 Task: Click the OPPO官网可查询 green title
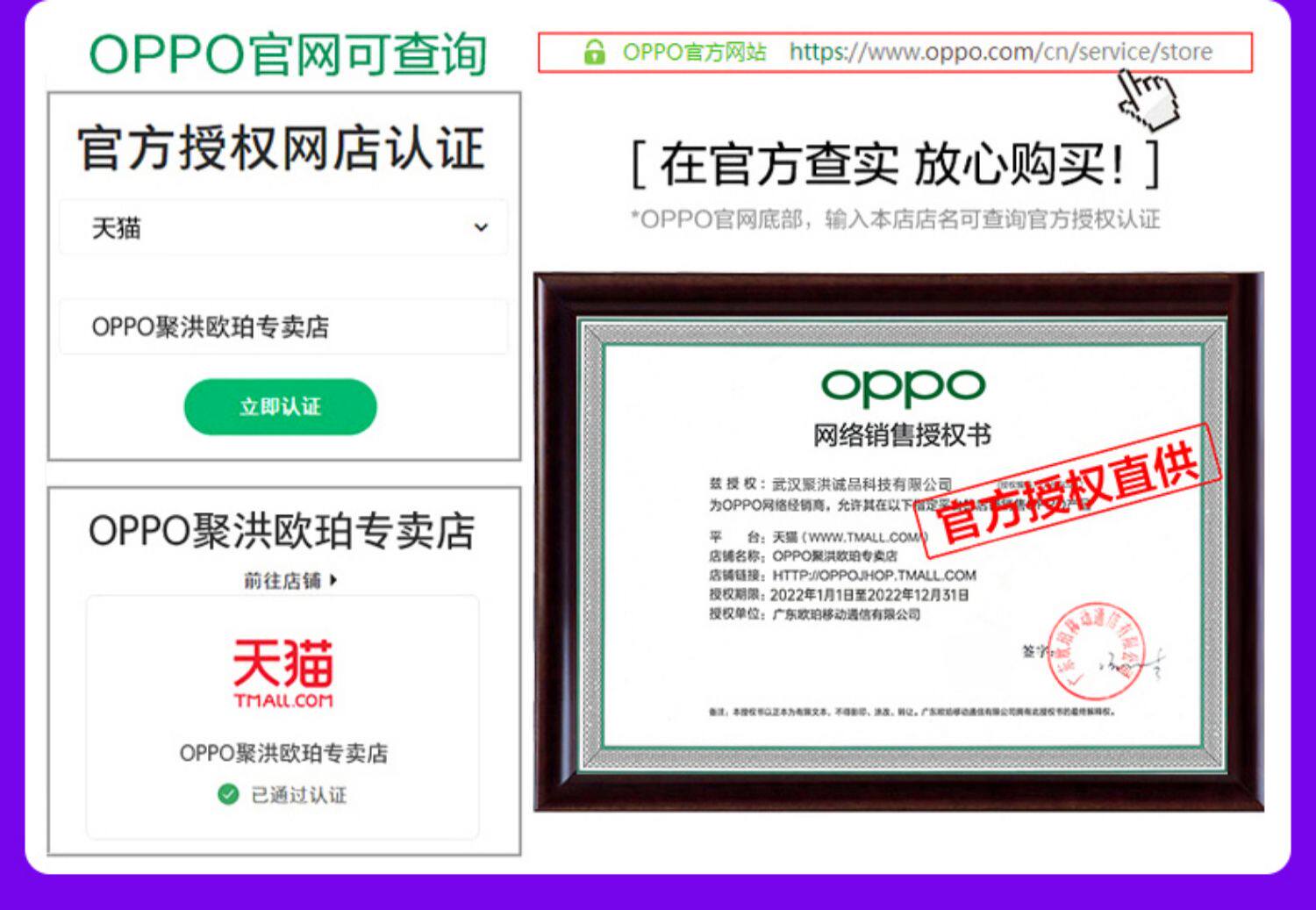point(288,54)
